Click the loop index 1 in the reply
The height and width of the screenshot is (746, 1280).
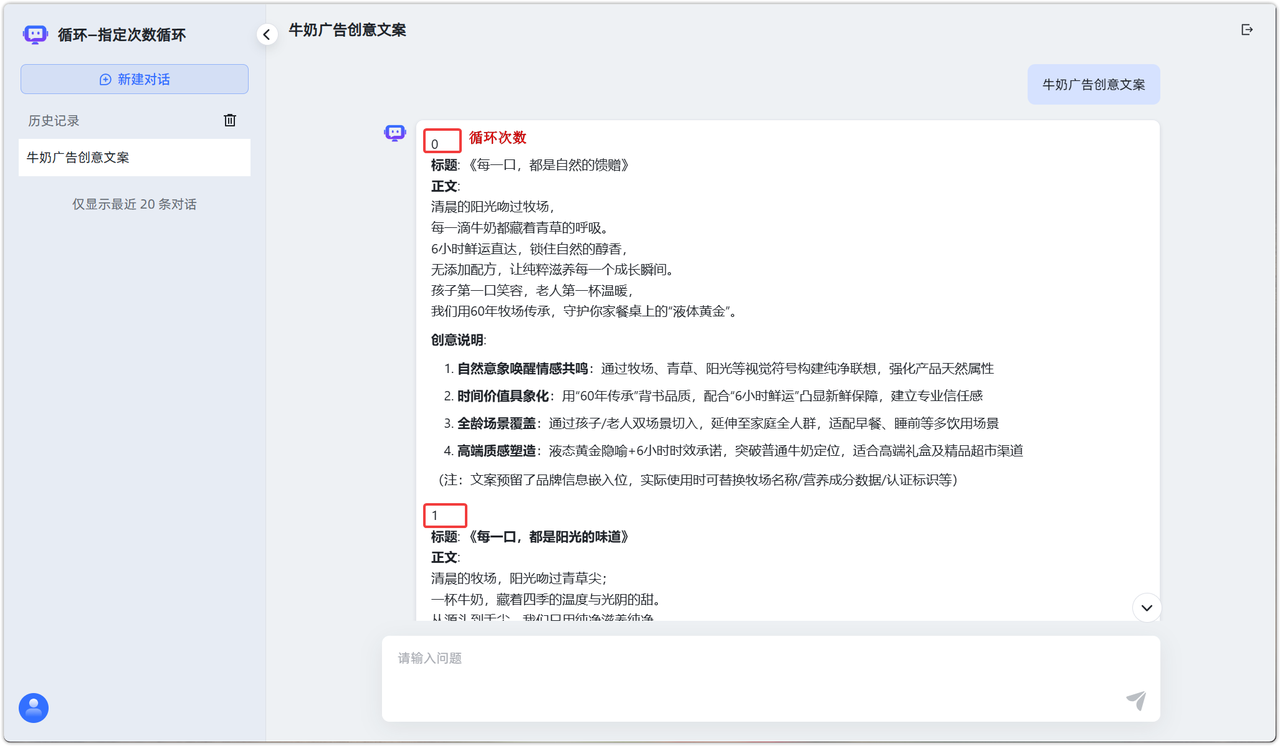pyautogui.click(x=435, y=516)
